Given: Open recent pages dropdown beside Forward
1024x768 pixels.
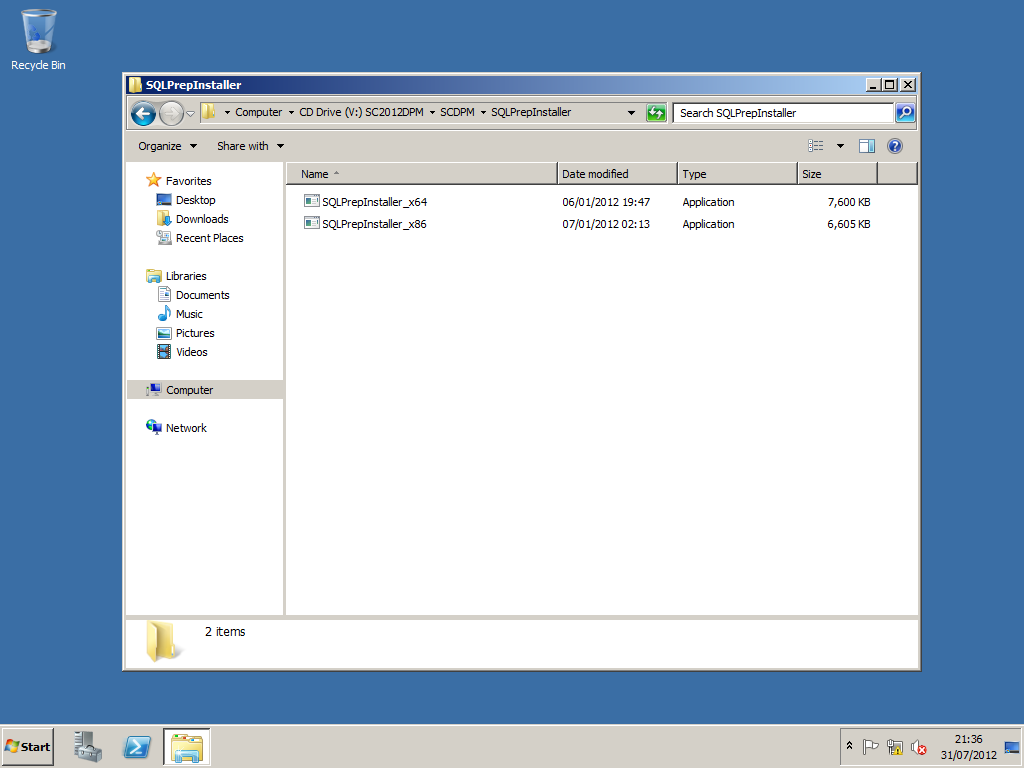Looking at the screenshot, I should pyautogui.click(x=190, y=114).
